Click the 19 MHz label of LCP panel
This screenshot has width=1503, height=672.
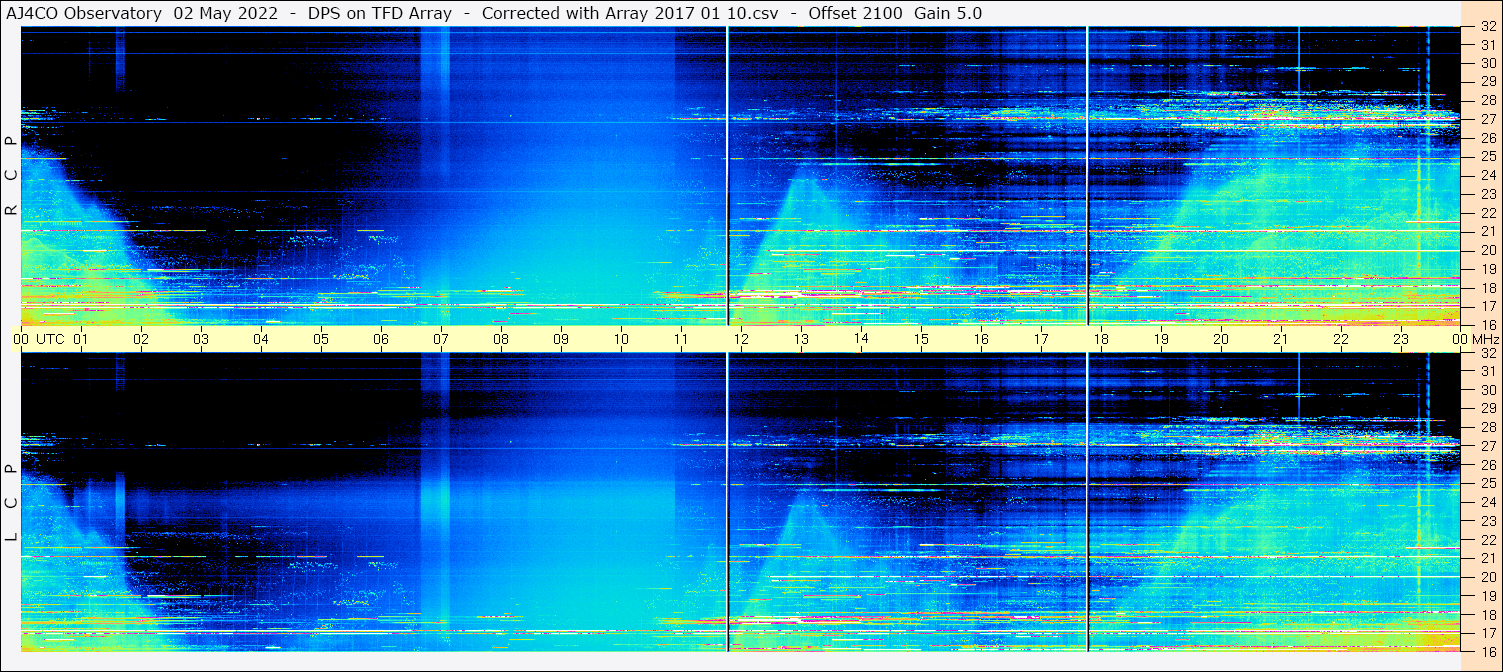tap(1487, 595)
